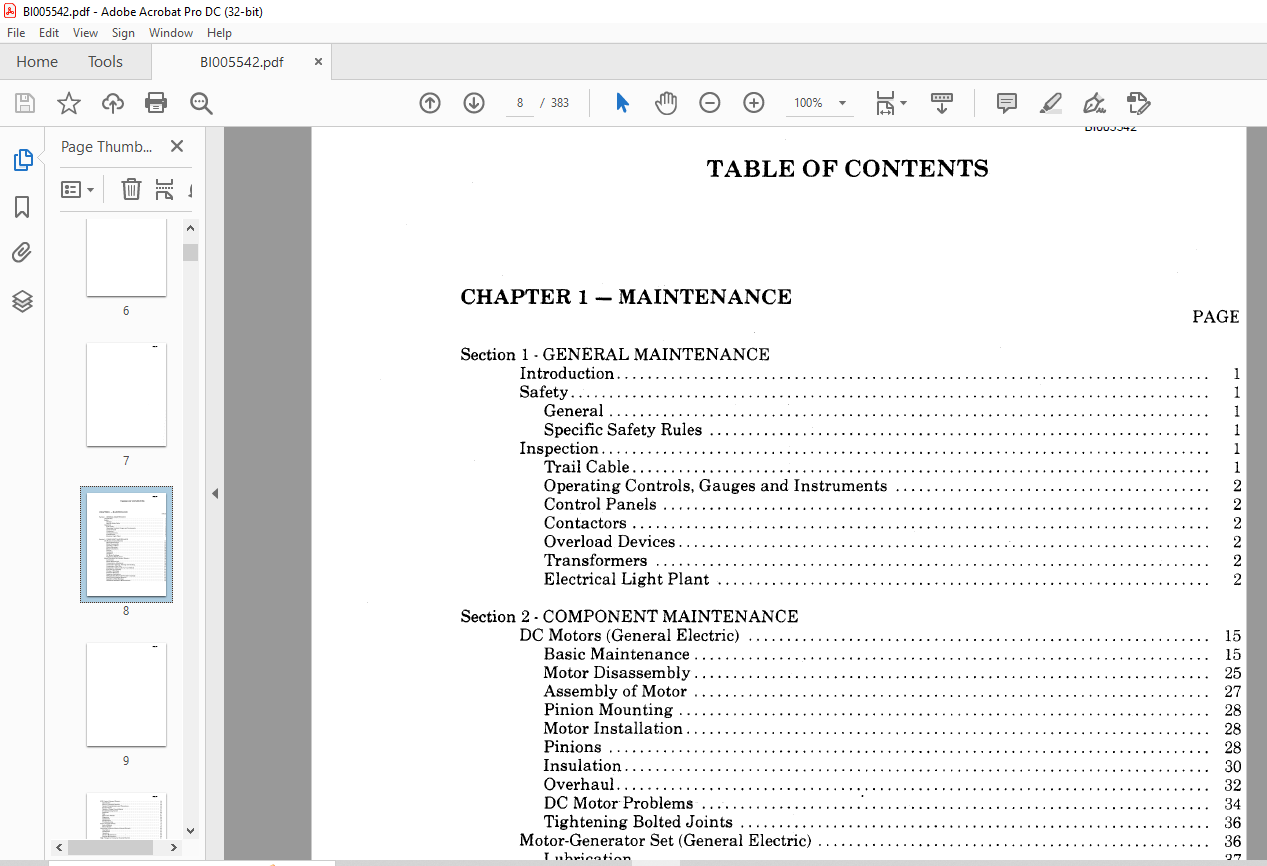Open Page Thumbnails sidebar icon
Image resolution: width=1267 pixels, height=866 pixels.
(22, 159)
